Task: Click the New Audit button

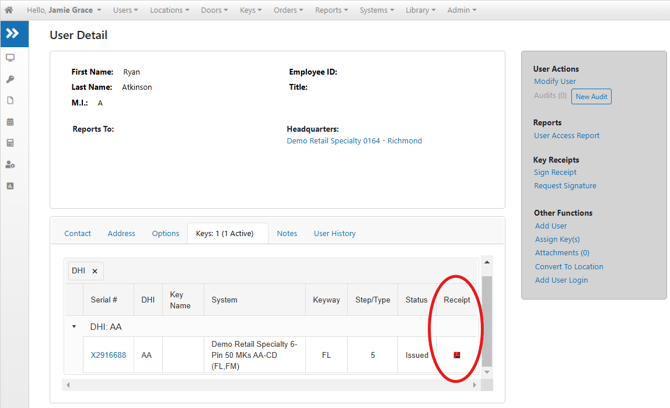Action: point(591,96)
